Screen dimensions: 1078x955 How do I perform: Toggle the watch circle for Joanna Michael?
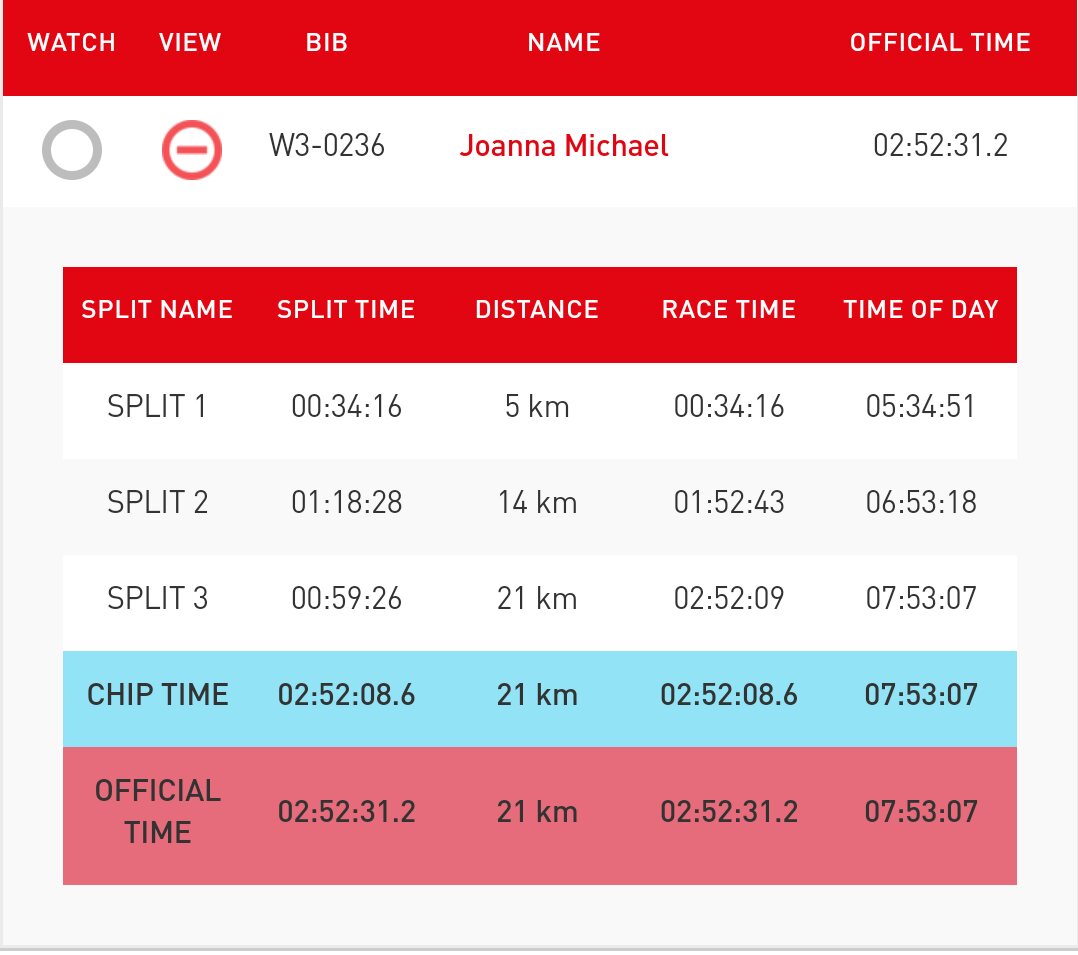[72, 150]
